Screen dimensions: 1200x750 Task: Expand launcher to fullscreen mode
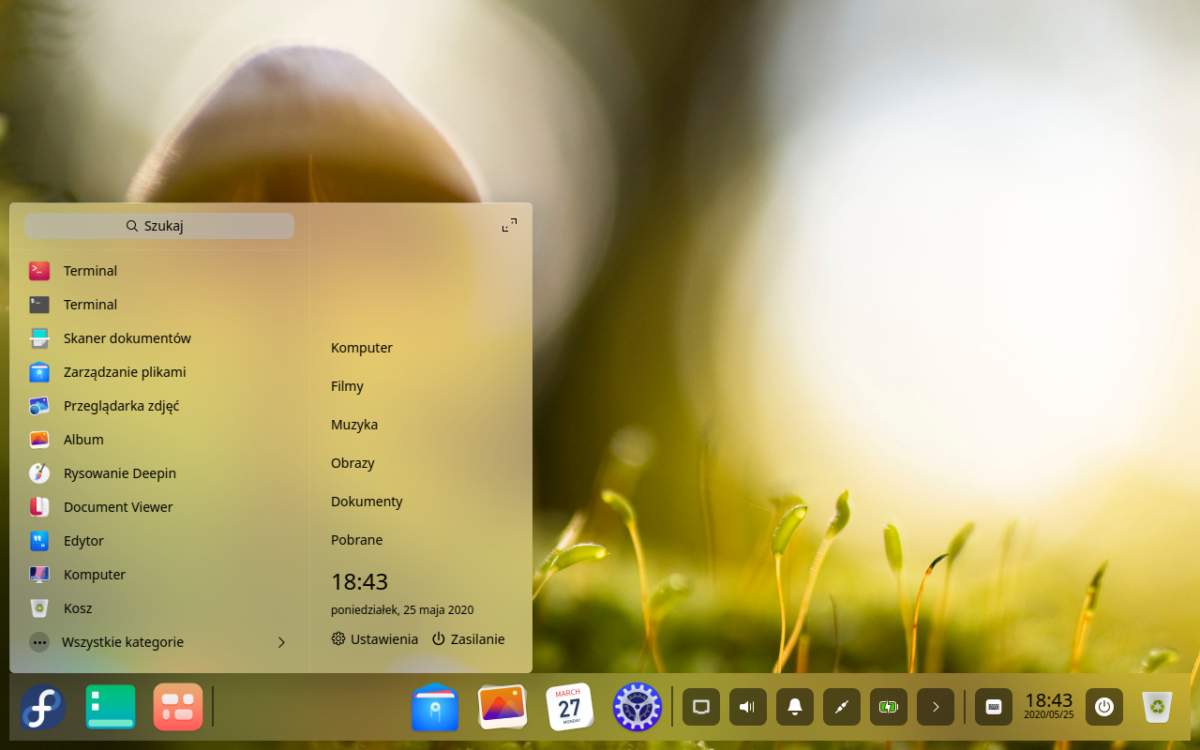[x=509, y=224]
